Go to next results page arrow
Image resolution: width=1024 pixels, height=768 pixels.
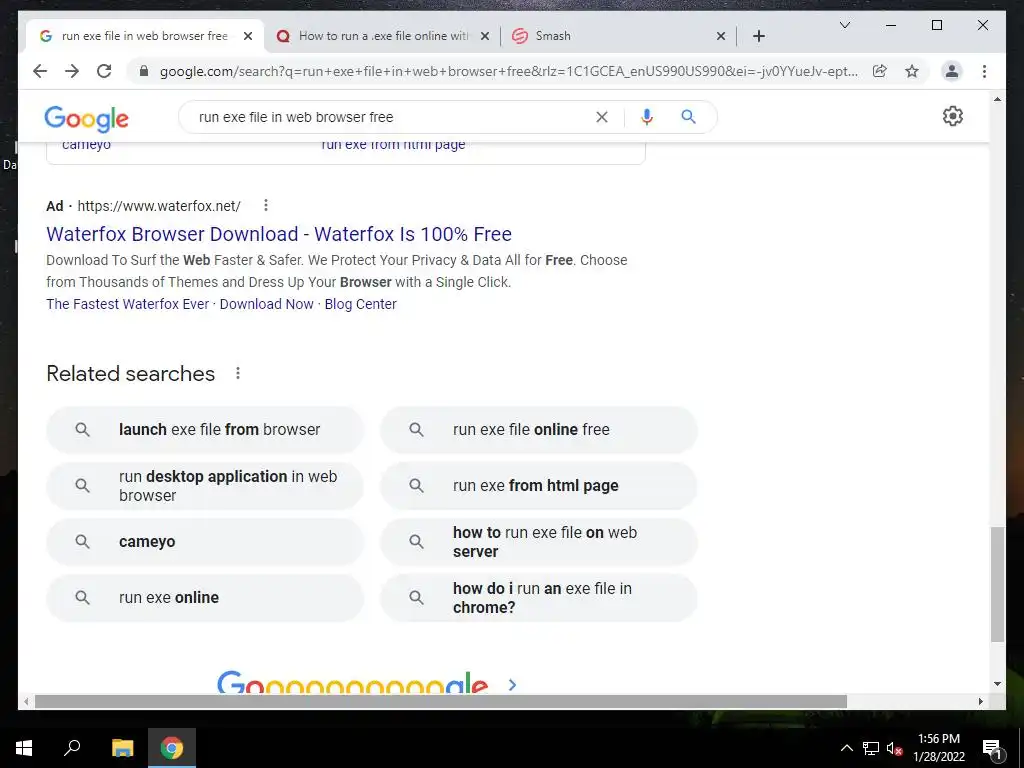[x=512, y=684]
